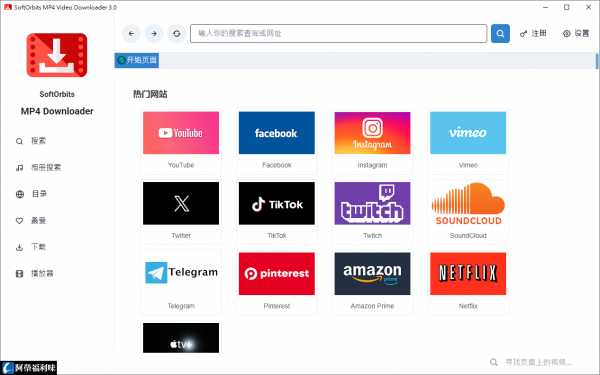Screen dimensions: 600x375
Task: Open 播放器 player in the sidebar
Action: click(34, 273)
